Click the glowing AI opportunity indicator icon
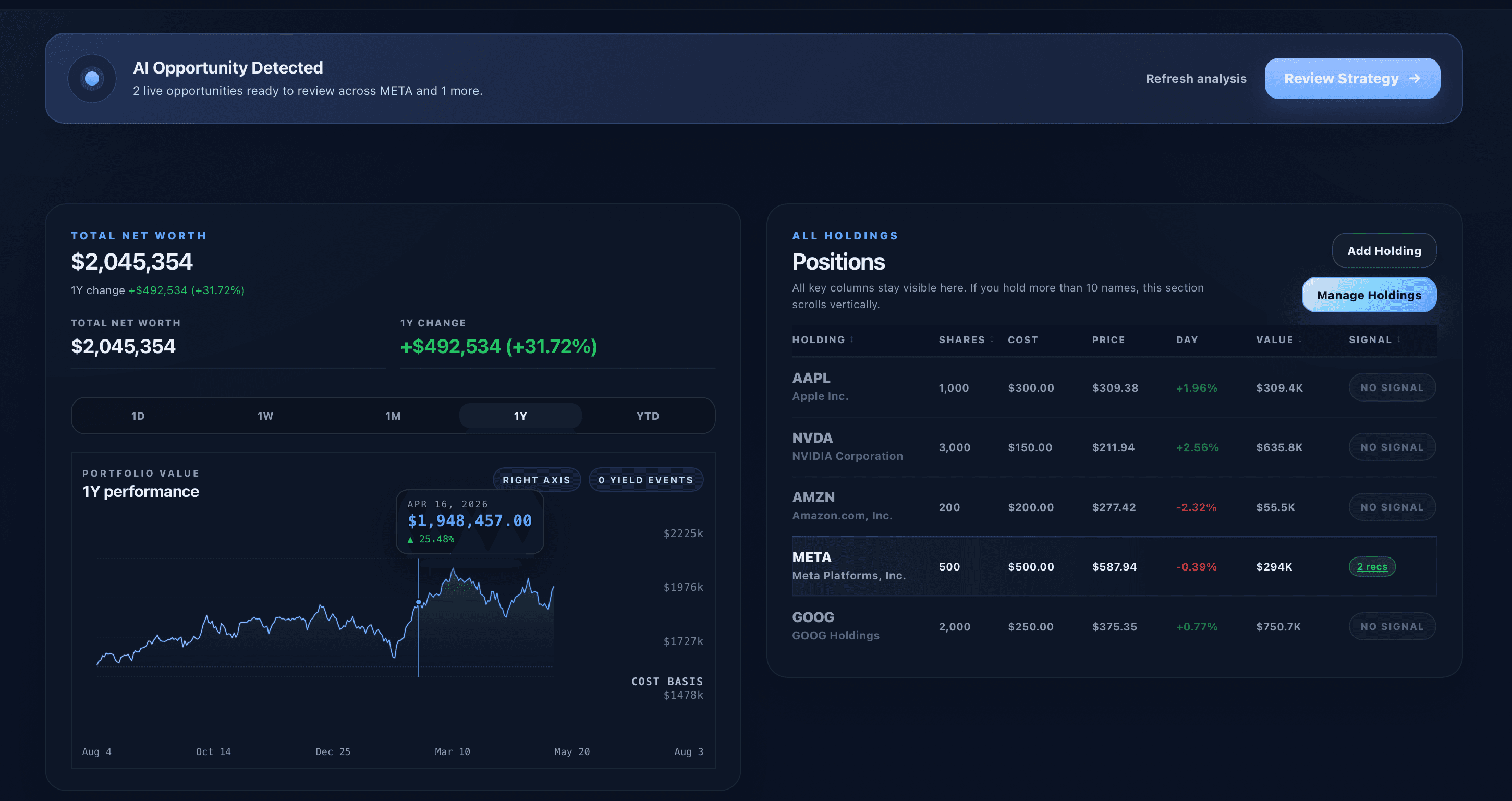The width and height of the screenshot is (1512, 801). pyautogui.click(x=92, y=78)
